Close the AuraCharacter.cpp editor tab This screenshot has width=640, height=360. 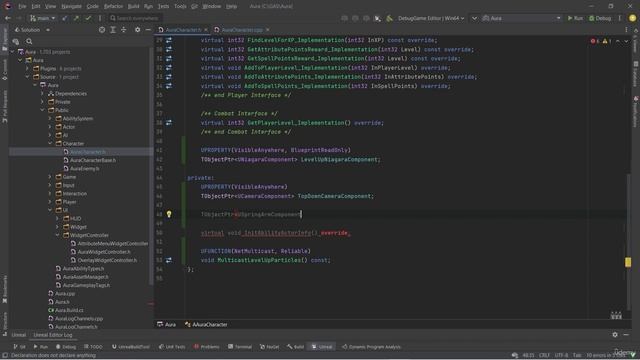(x=267, y=30)
